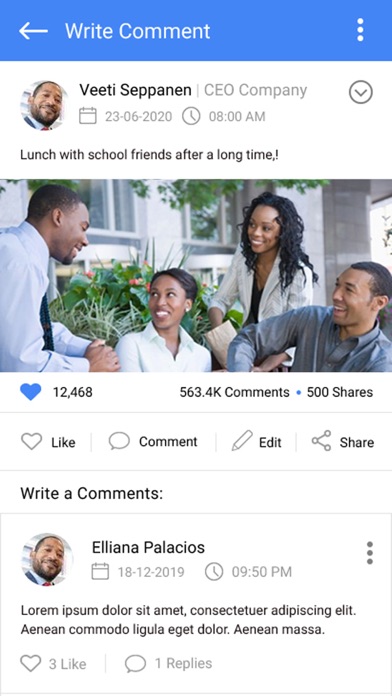Expand post options with circled chevron
Image resolution: width=392 pixels, height=696 pixels.
pyautogui.click(x=360, y=92)
